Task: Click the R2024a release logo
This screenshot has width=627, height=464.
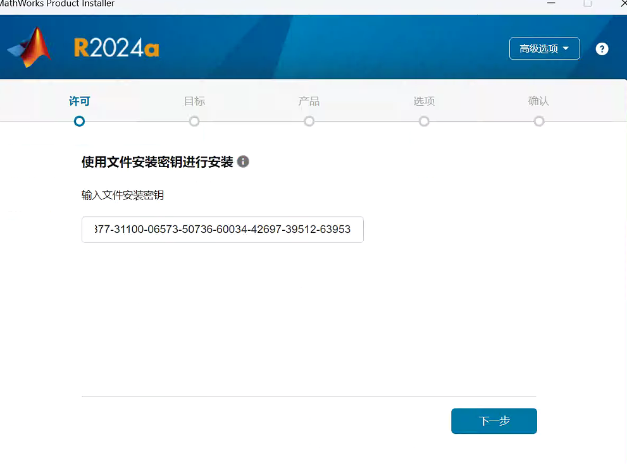Action: click(117, 48)
